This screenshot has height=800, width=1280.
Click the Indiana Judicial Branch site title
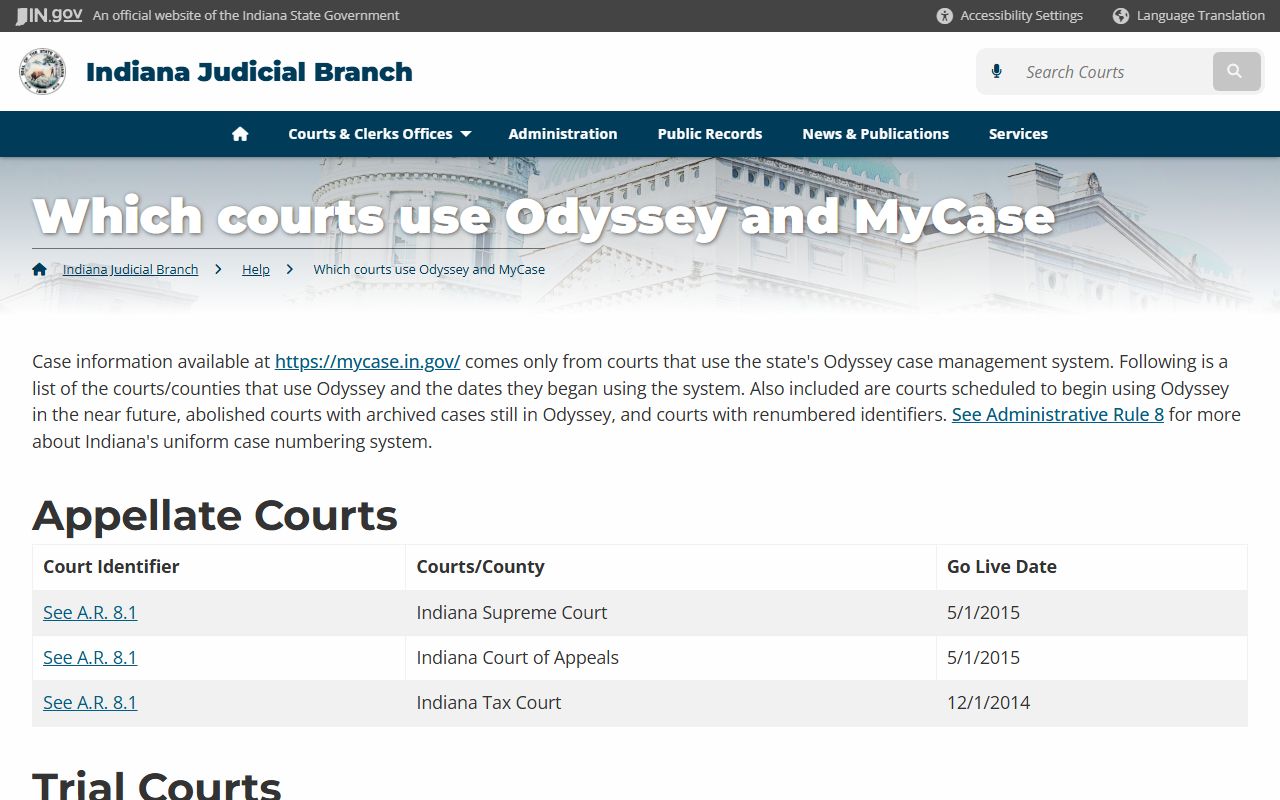pos(249,72)
